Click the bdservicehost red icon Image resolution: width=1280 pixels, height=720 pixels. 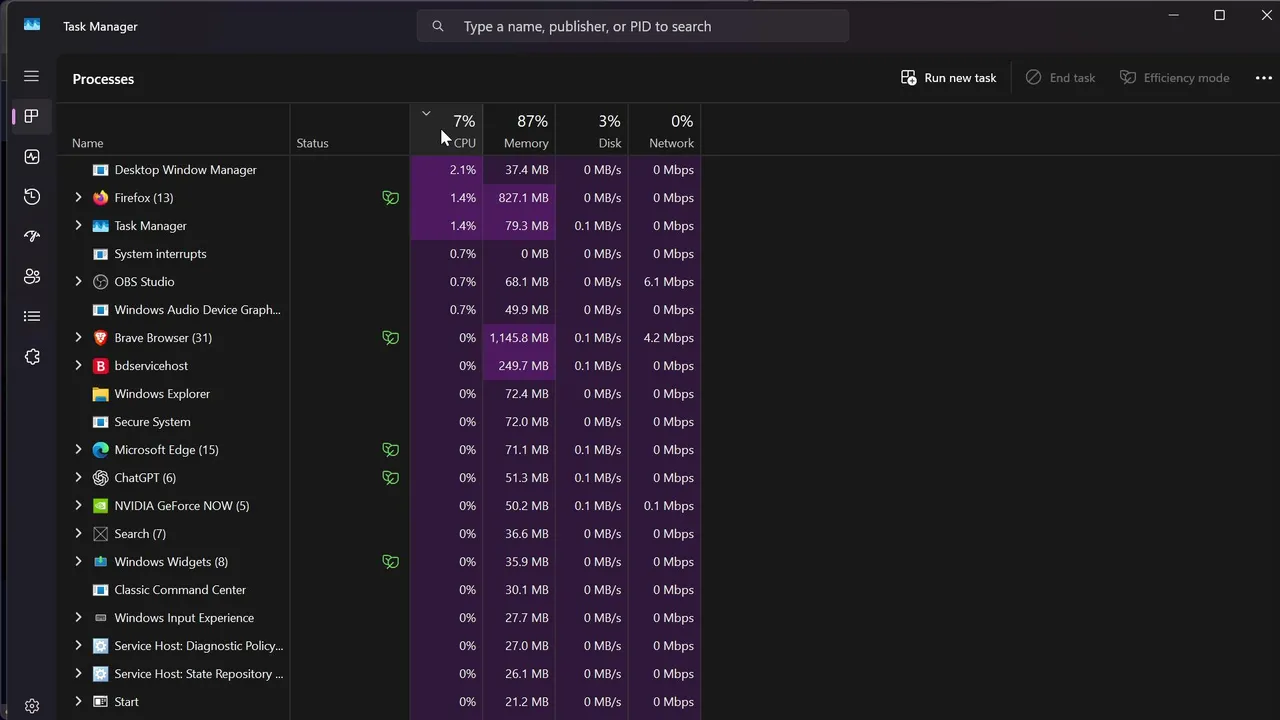(x=100, y=366)
